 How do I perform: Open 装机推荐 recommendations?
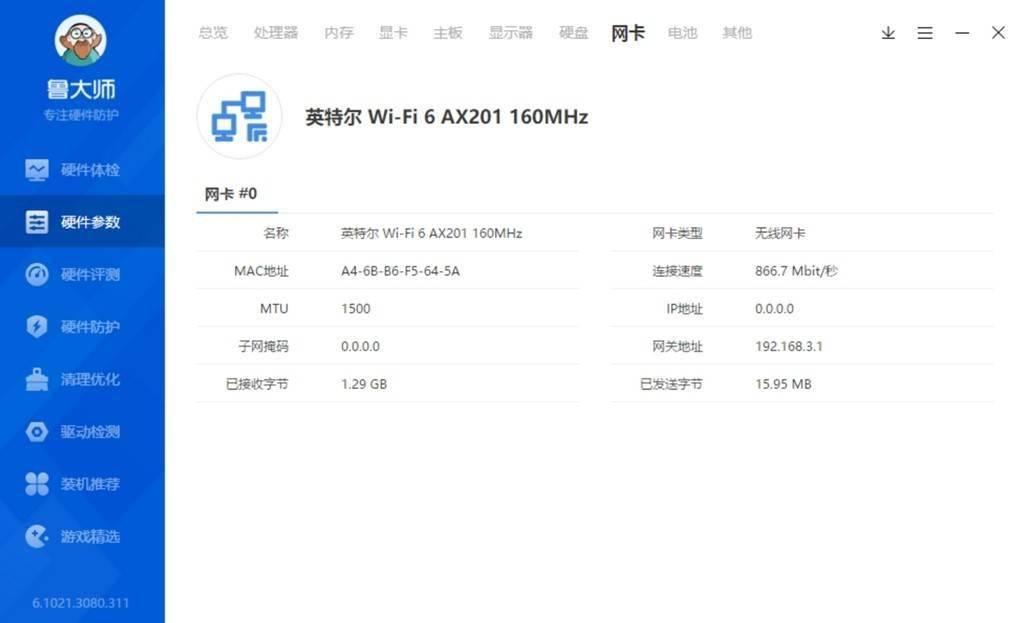pyautogui.click(x=82, y=484)
